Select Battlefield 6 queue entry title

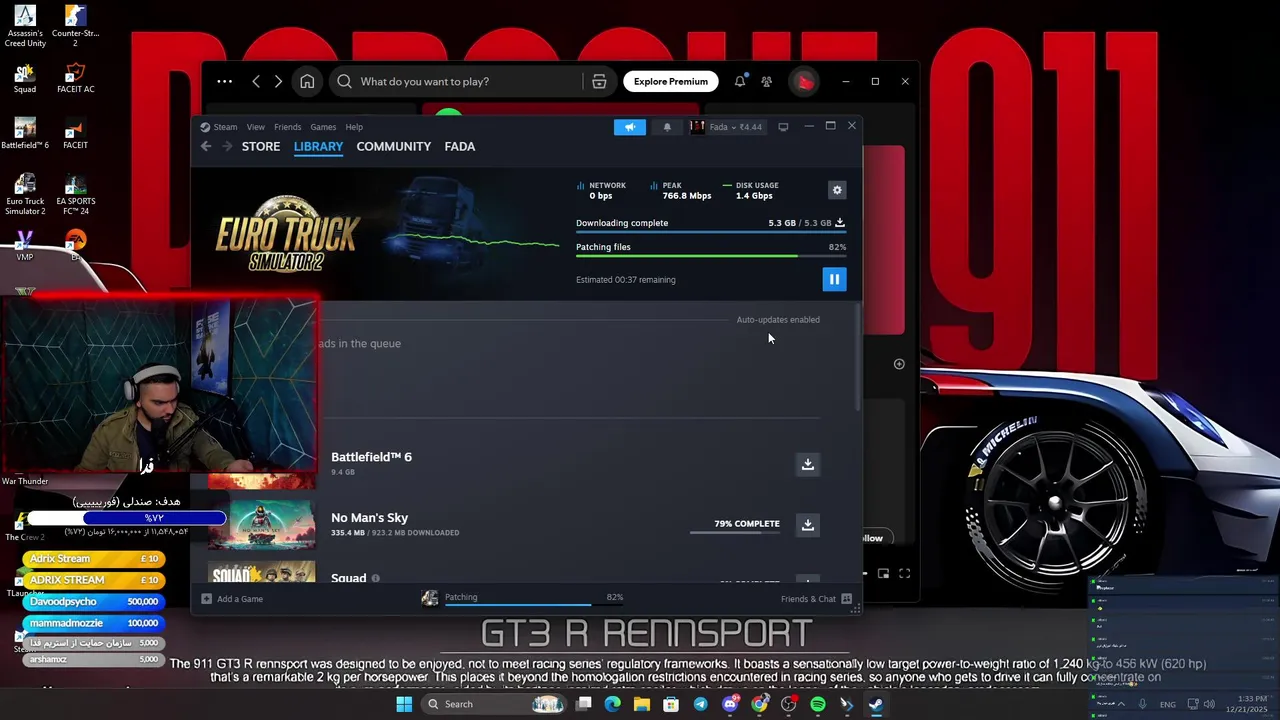pos(371,457)
